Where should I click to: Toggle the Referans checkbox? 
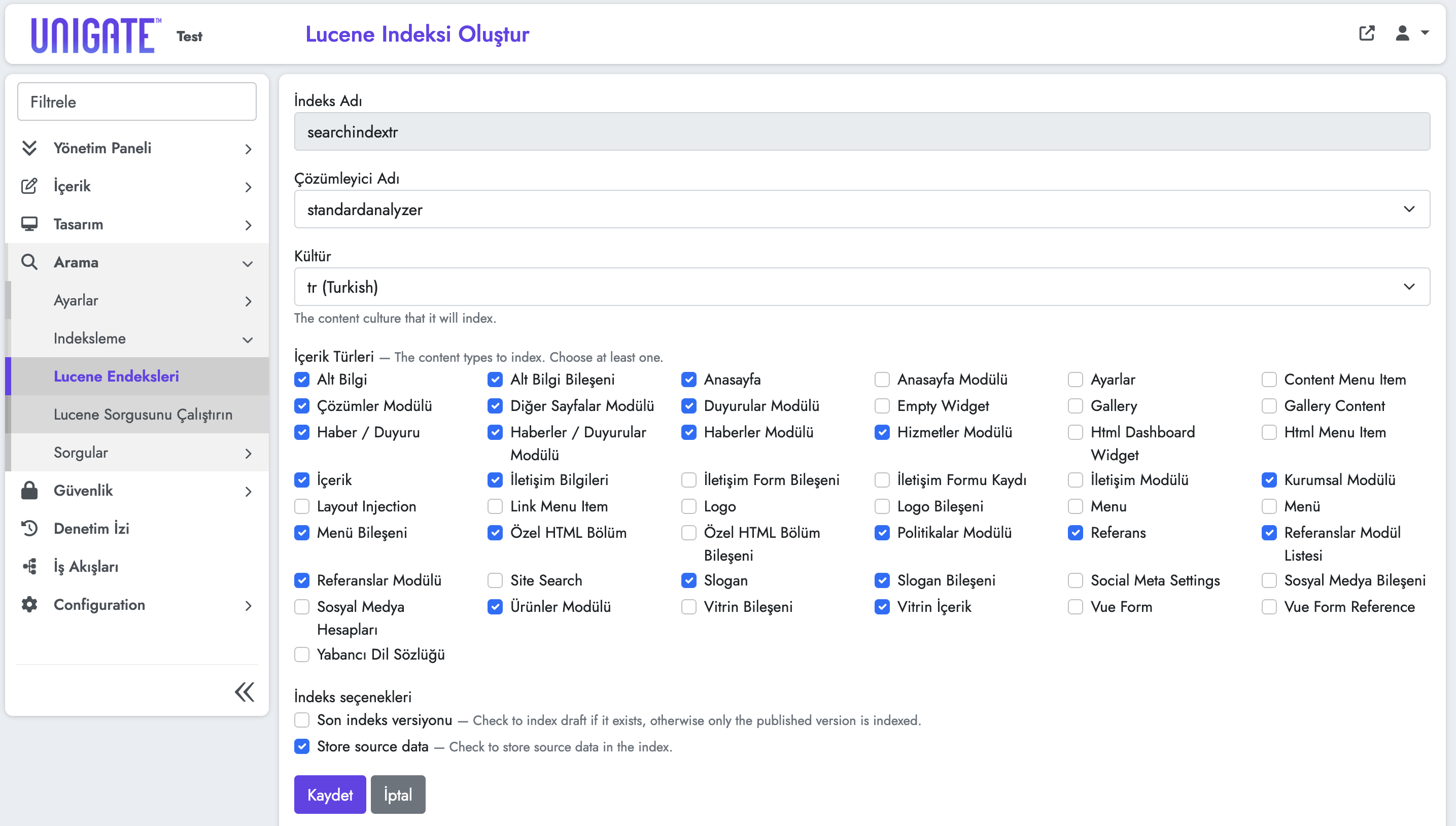(x=1076, y=532)
